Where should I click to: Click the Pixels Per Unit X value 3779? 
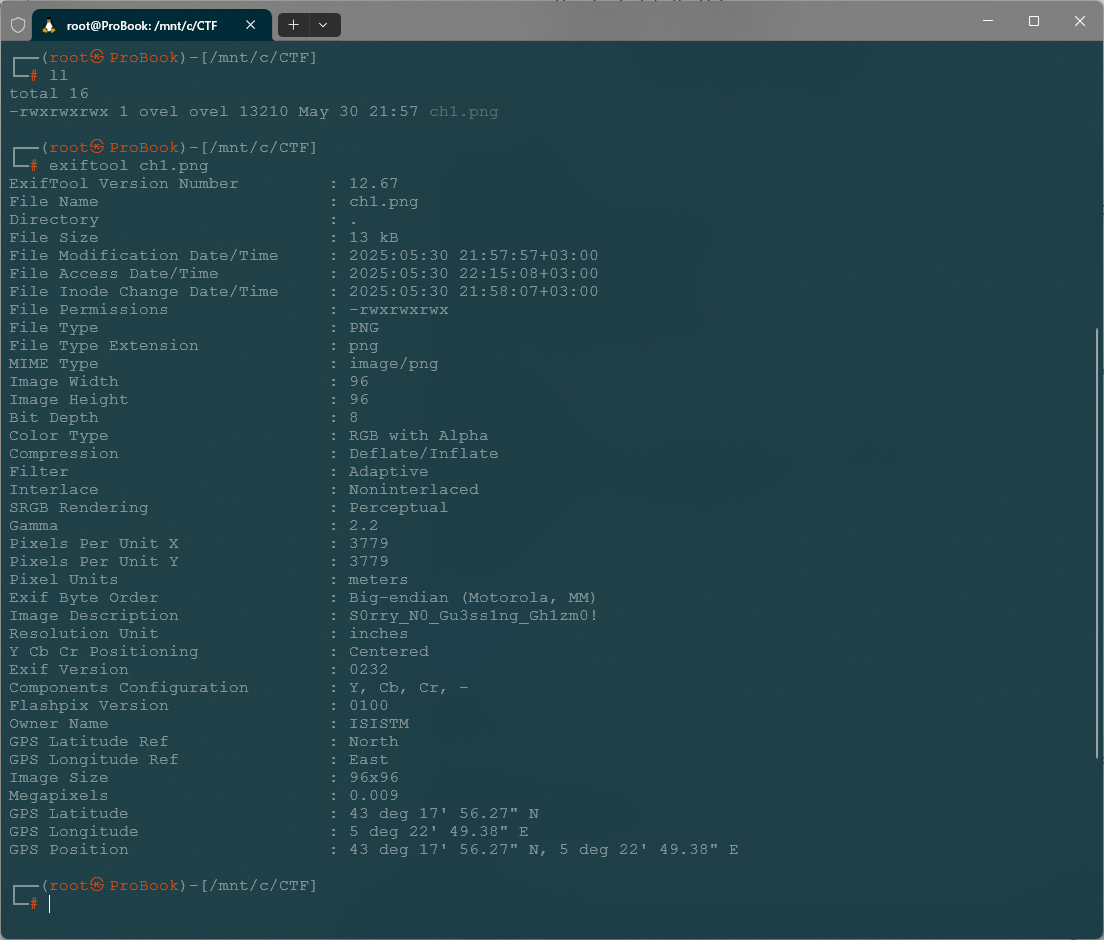tap(369, 543)
